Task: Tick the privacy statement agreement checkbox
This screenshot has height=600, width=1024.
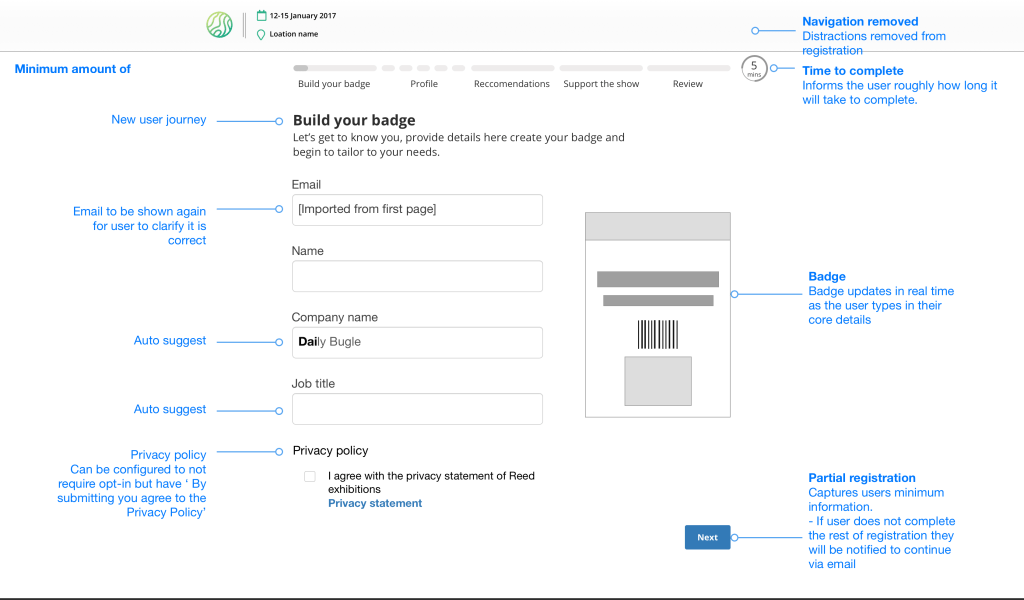Action: (x=310, y=477)
